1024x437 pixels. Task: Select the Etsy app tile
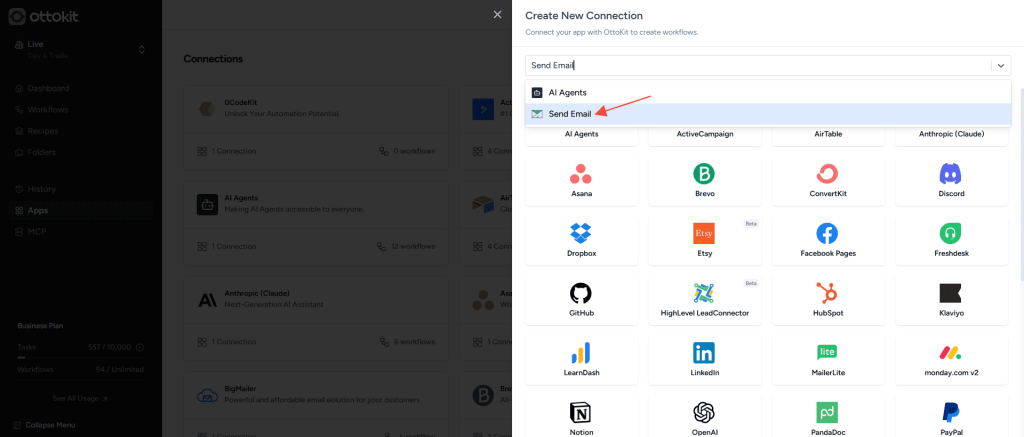(704, 240)
